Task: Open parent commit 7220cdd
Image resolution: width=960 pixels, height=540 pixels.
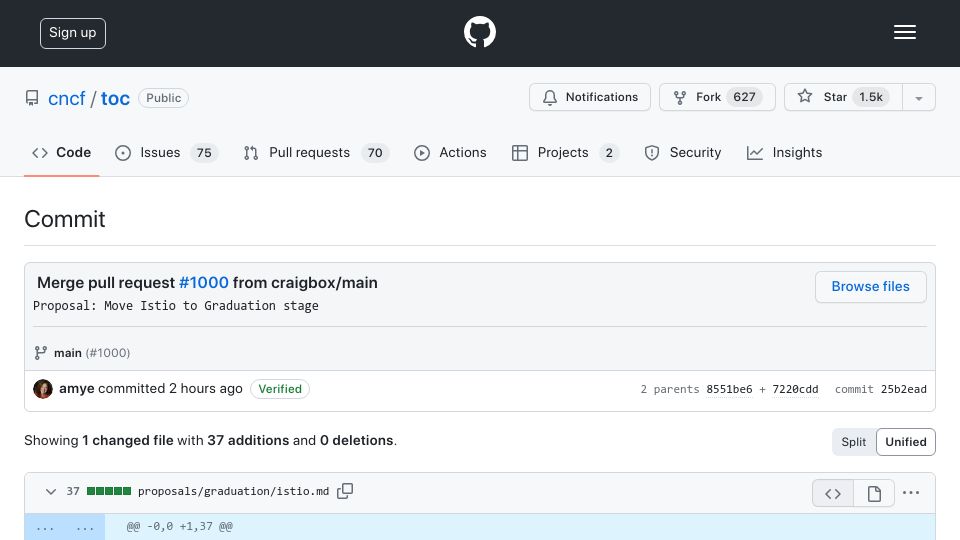Action: [x=795, y=389]
